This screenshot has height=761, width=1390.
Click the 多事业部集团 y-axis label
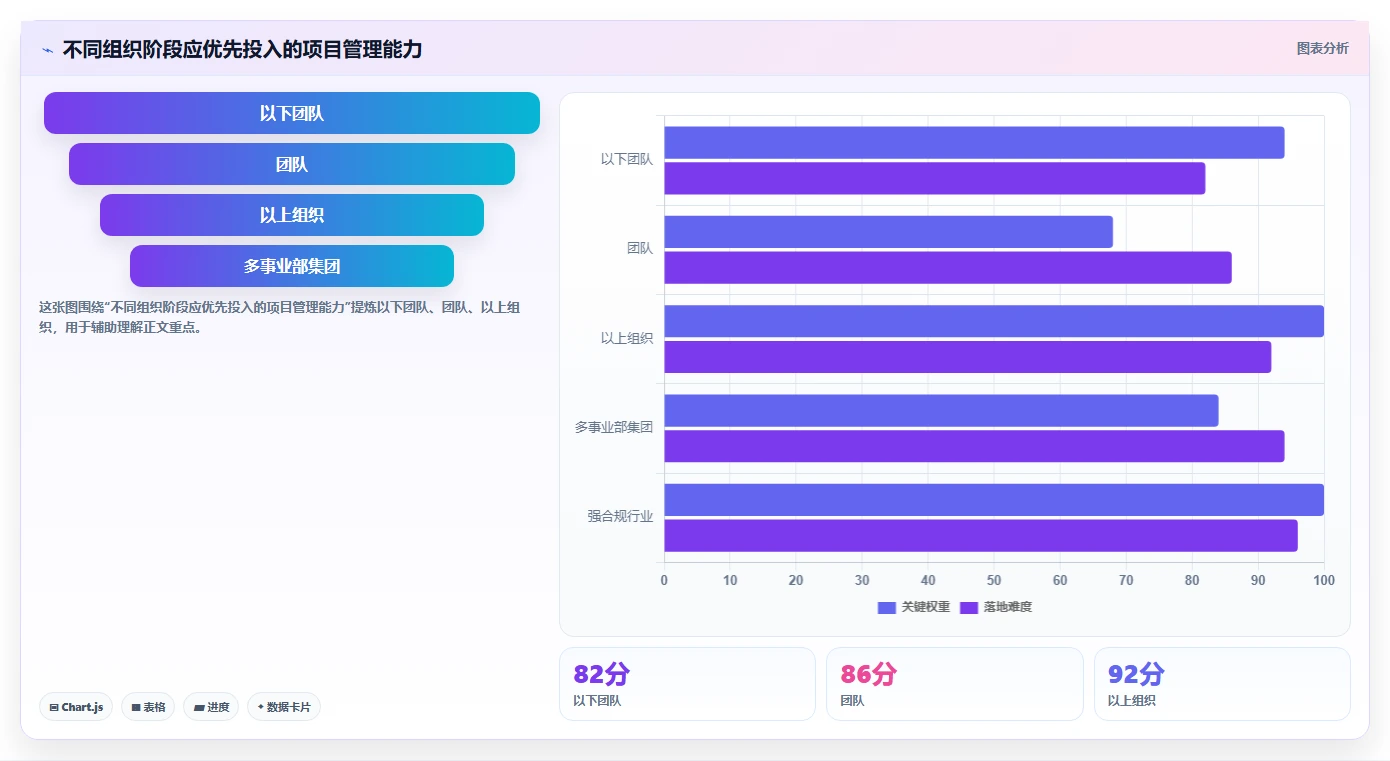[x=613, y=427]
